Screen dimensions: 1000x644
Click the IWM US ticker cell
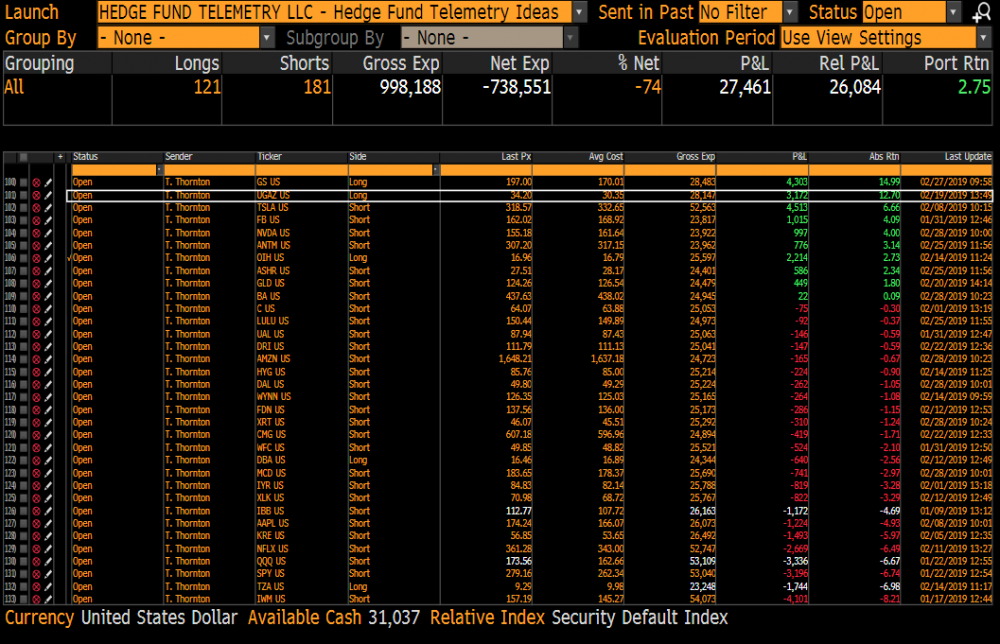[270, 599]
